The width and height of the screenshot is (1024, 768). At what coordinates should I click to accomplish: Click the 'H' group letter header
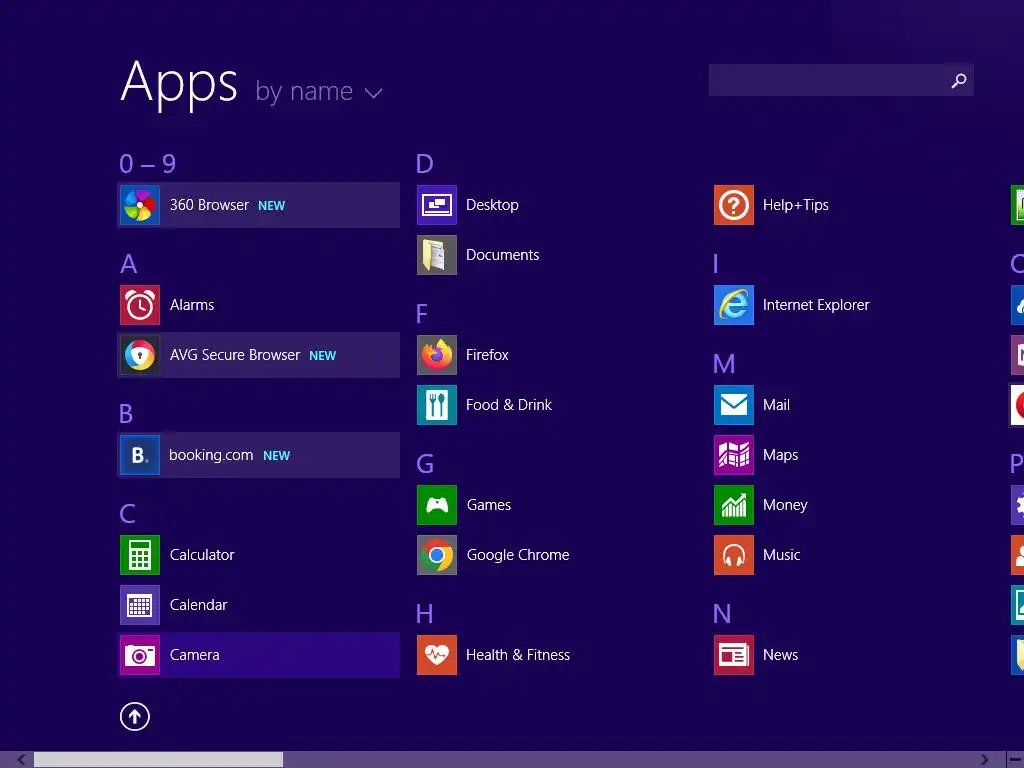pyautogui.click(x=424, y=614)
